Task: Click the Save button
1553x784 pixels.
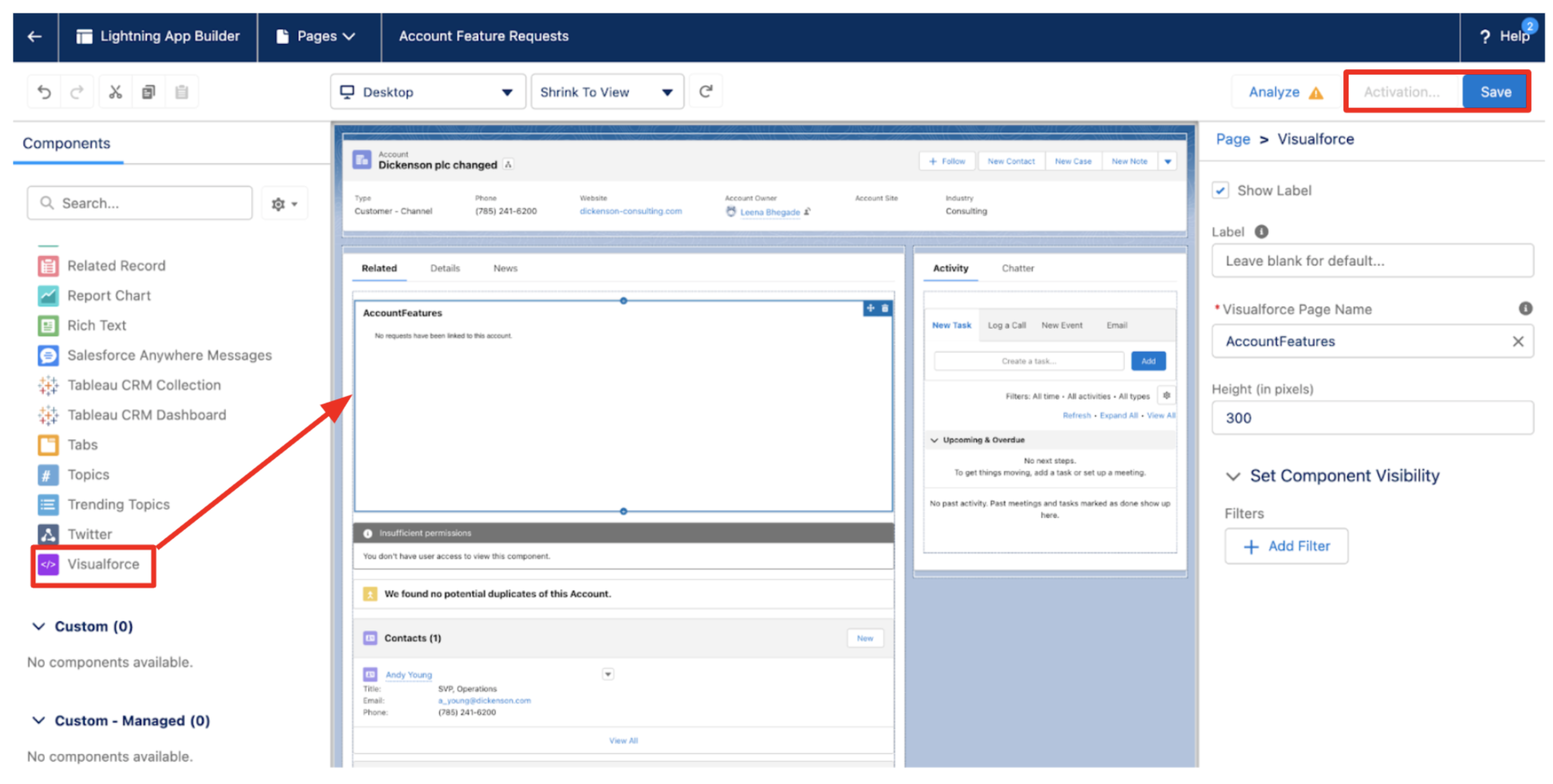Action: pyautogui.click(x=1495, y=91)
